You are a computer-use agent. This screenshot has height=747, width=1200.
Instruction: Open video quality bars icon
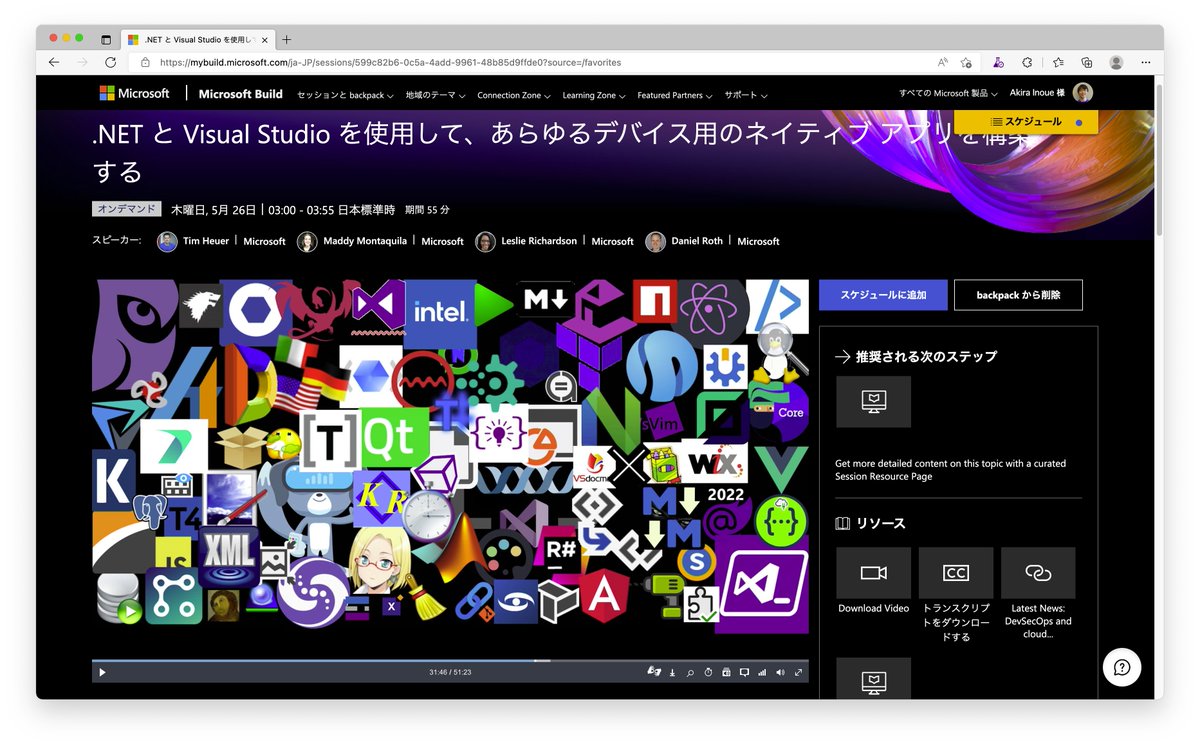pyautogui.click(x=762, y=672)
